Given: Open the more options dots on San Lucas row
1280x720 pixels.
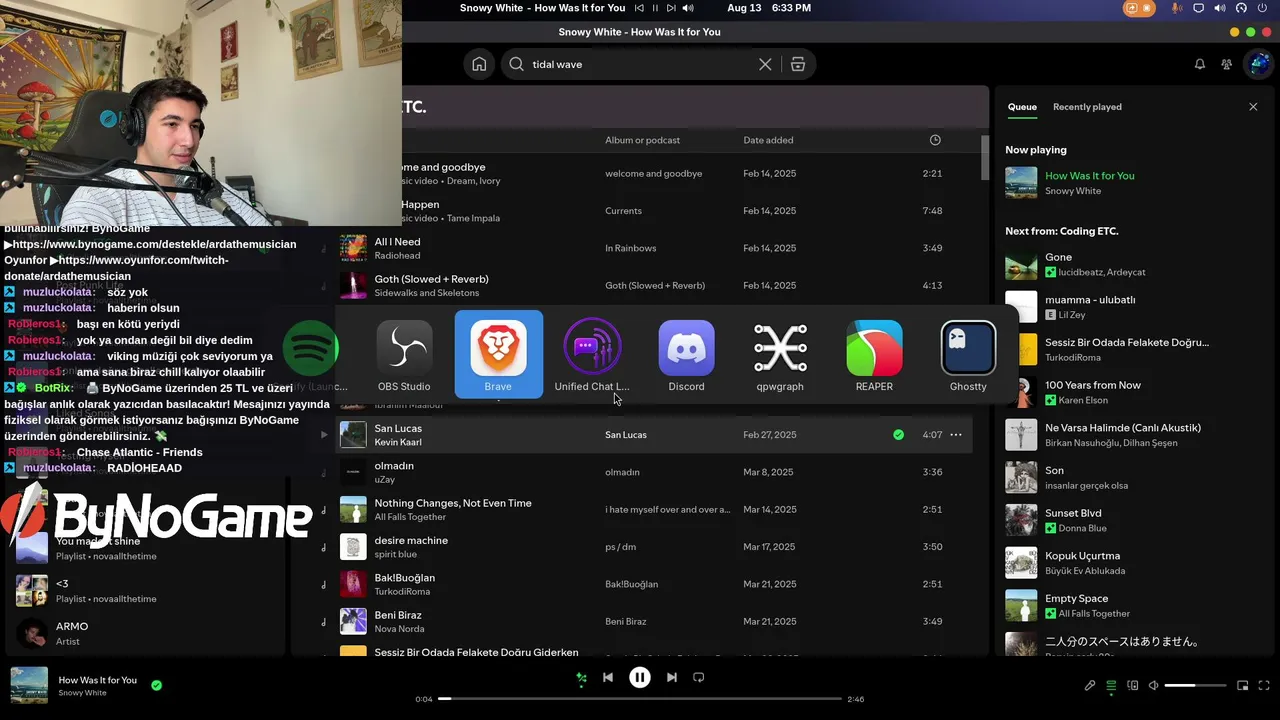Looking at the screenshot, I should (x=956, y=435).
